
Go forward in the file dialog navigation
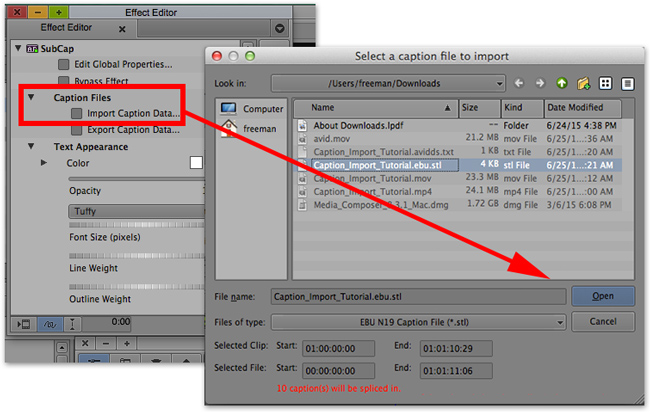coord(540,83)
